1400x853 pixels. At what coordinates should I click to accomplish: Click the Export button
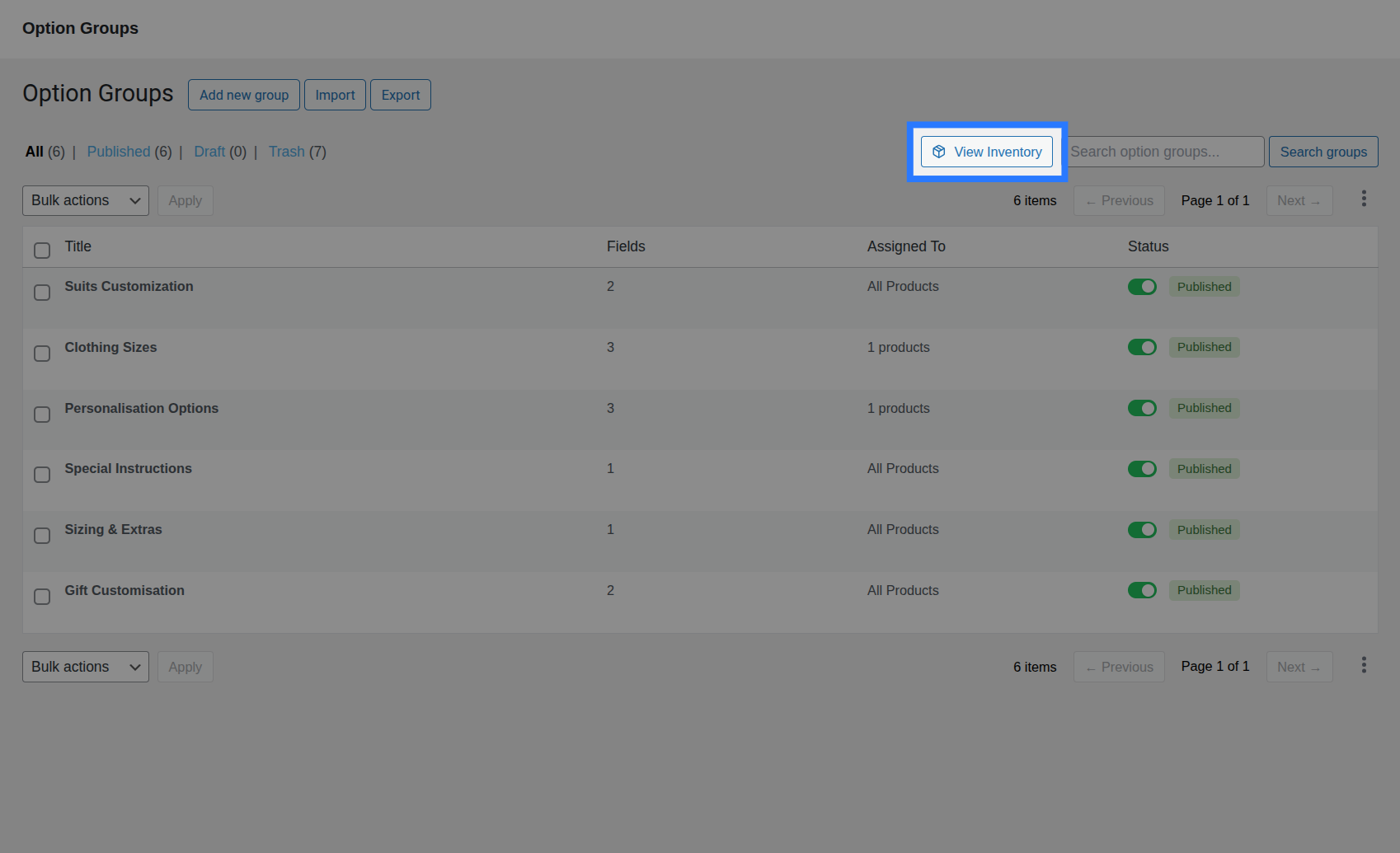401,95
